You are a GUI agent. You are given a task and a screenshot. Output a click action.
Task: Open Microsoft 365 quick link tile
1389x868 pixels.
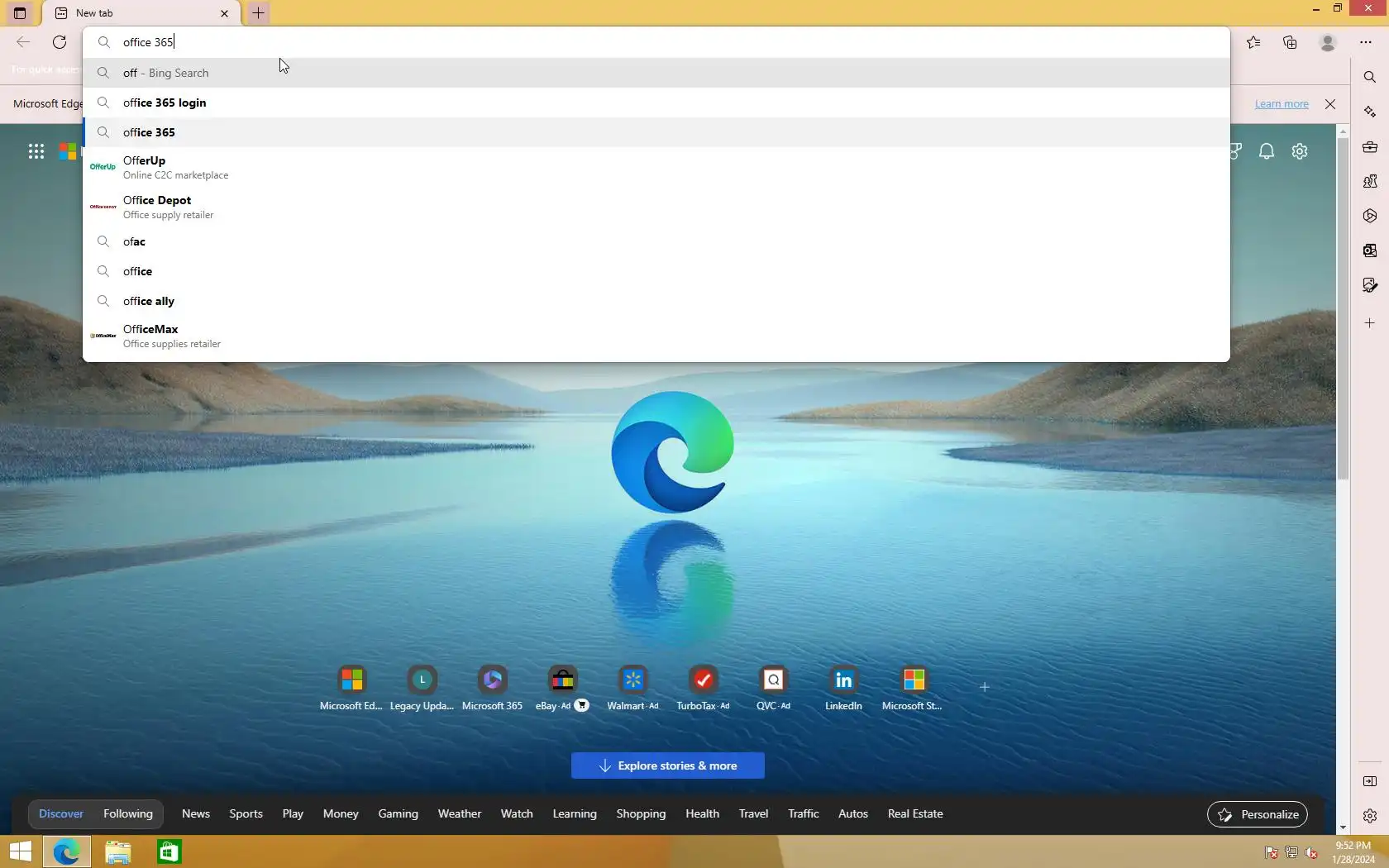point(492,688)
